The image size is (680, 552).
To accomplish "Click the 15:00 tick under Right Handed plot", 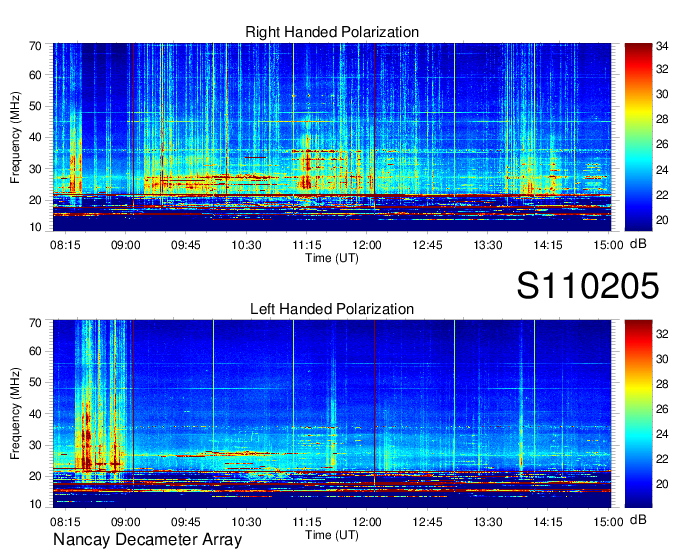I will coord(608,245).
